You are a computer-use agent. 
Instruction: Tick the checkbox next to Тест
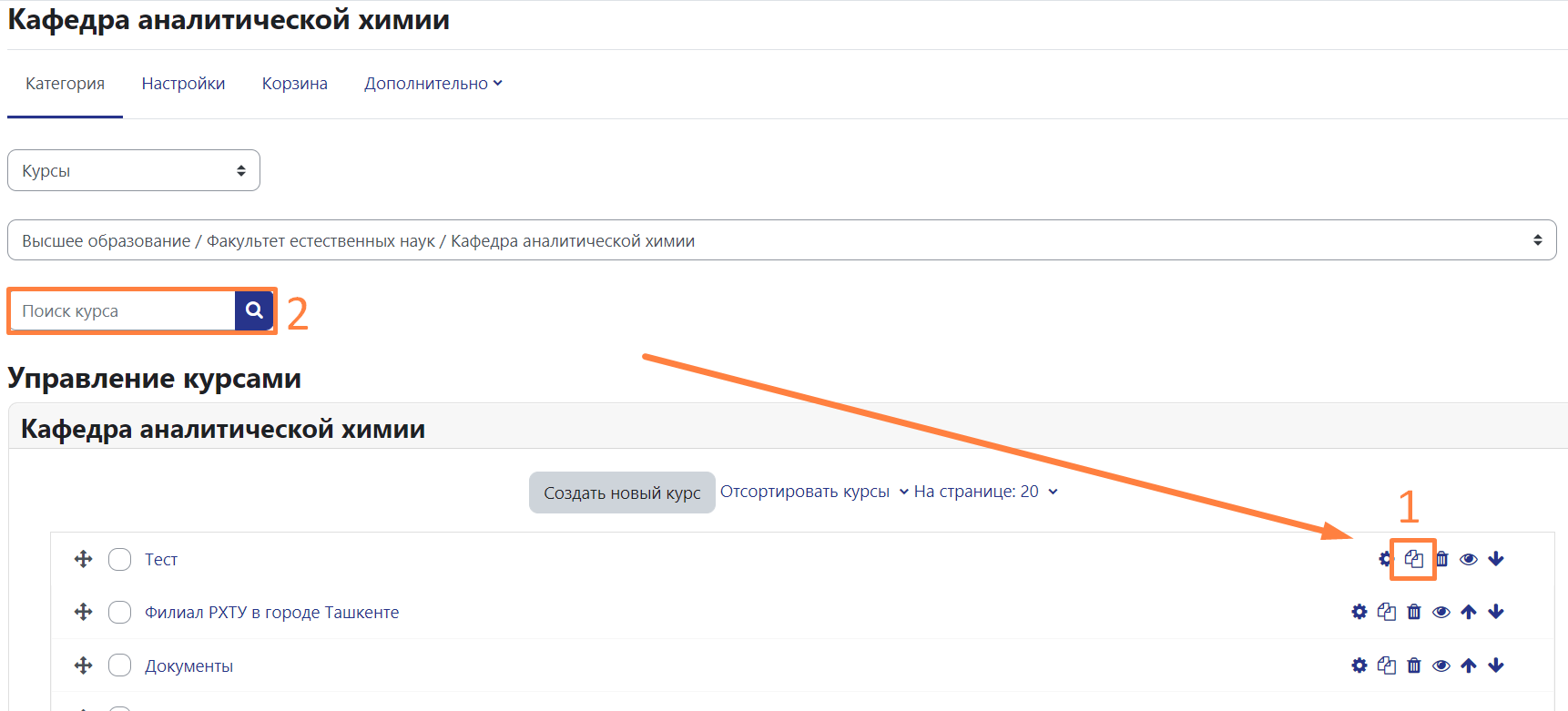click(x=119, y=559)
